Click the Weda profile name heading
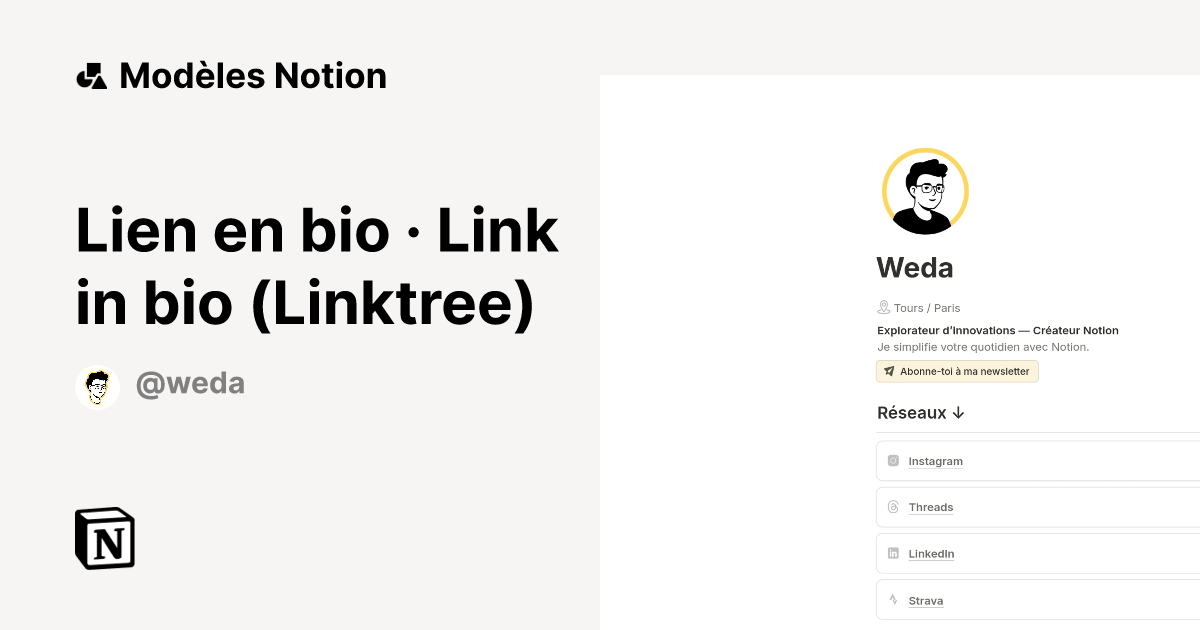The width and height of the screenshot is (1200, 630). coord(914,267)
